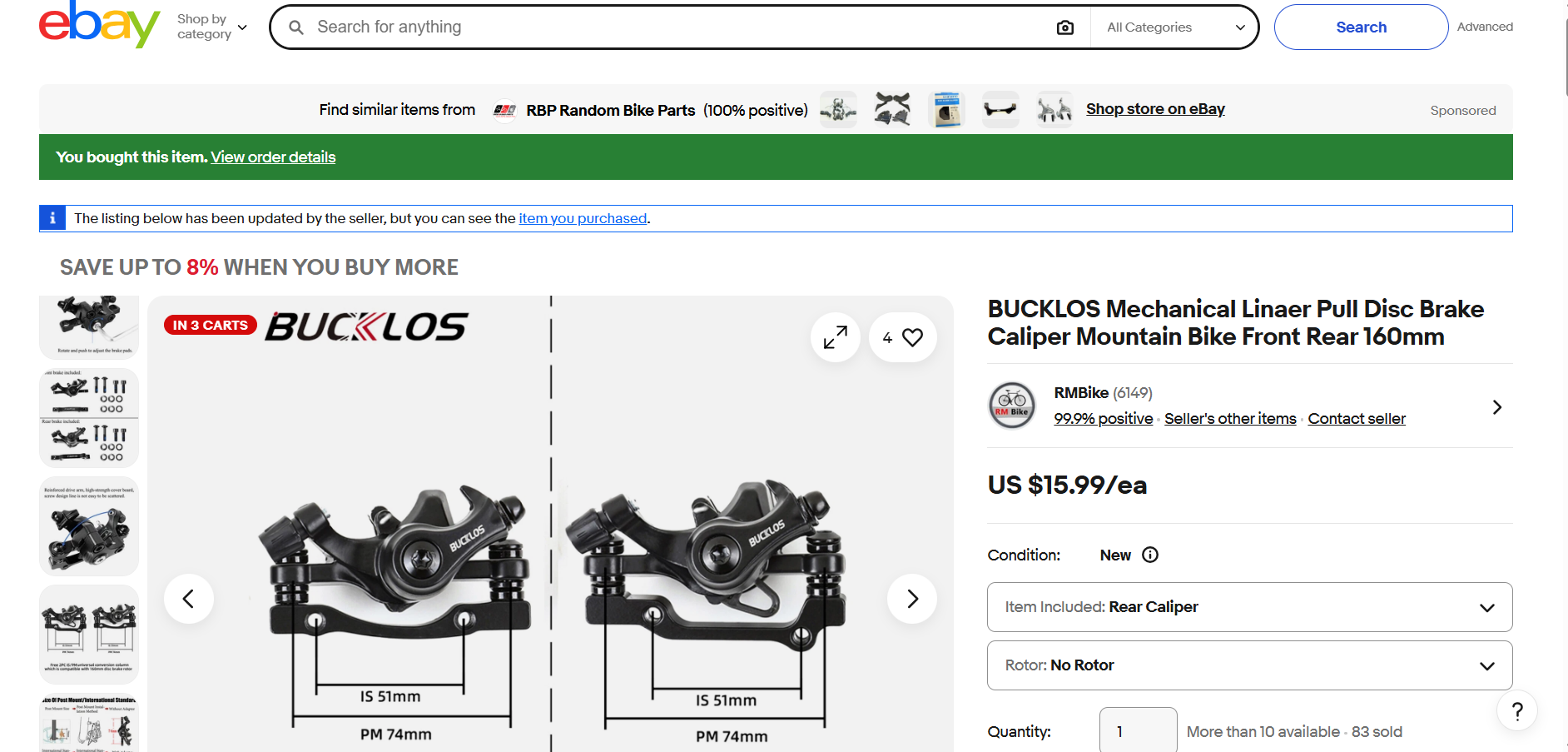This screenshot has height=752, width=1568.
Task: Click the Quantity input box
Action: click(1138, 731)
